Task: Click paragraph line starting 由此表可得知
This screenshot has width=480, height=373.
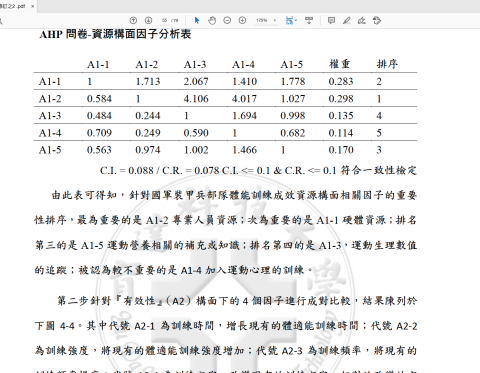Action: click(x=234, y=195)
